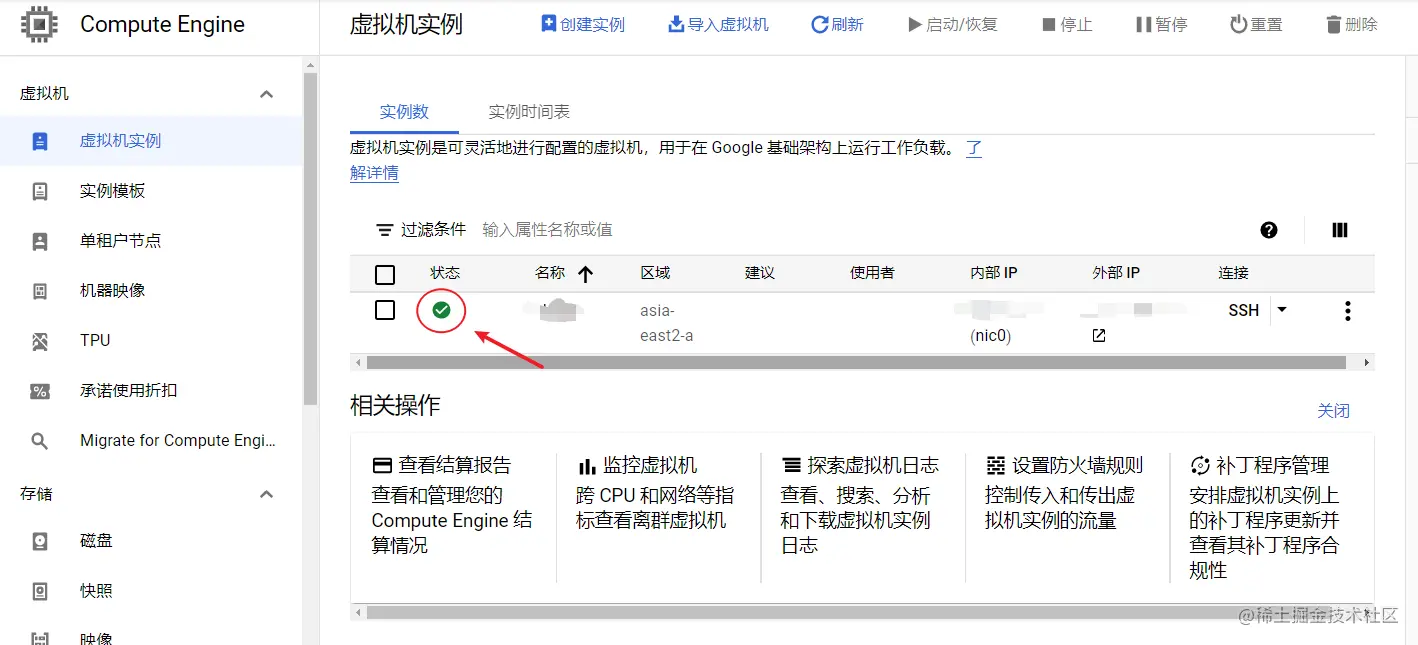The width and height of the screenshot is (1418, 645).
Task: Click the 重置 button
Action: click(x=1256, y=24)
